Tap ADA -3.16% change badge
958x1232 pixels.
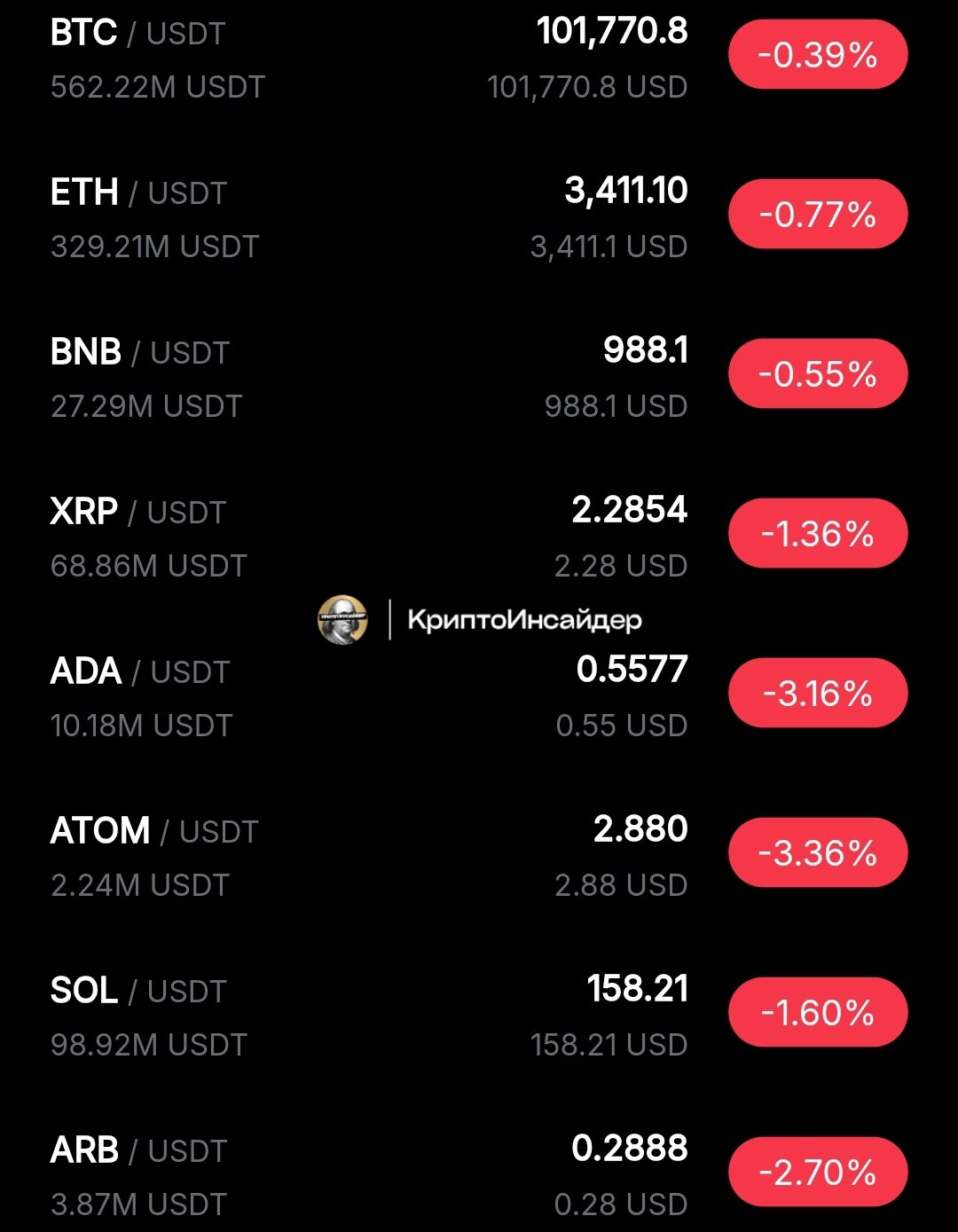pyautogui.click(x=818, y=694)
